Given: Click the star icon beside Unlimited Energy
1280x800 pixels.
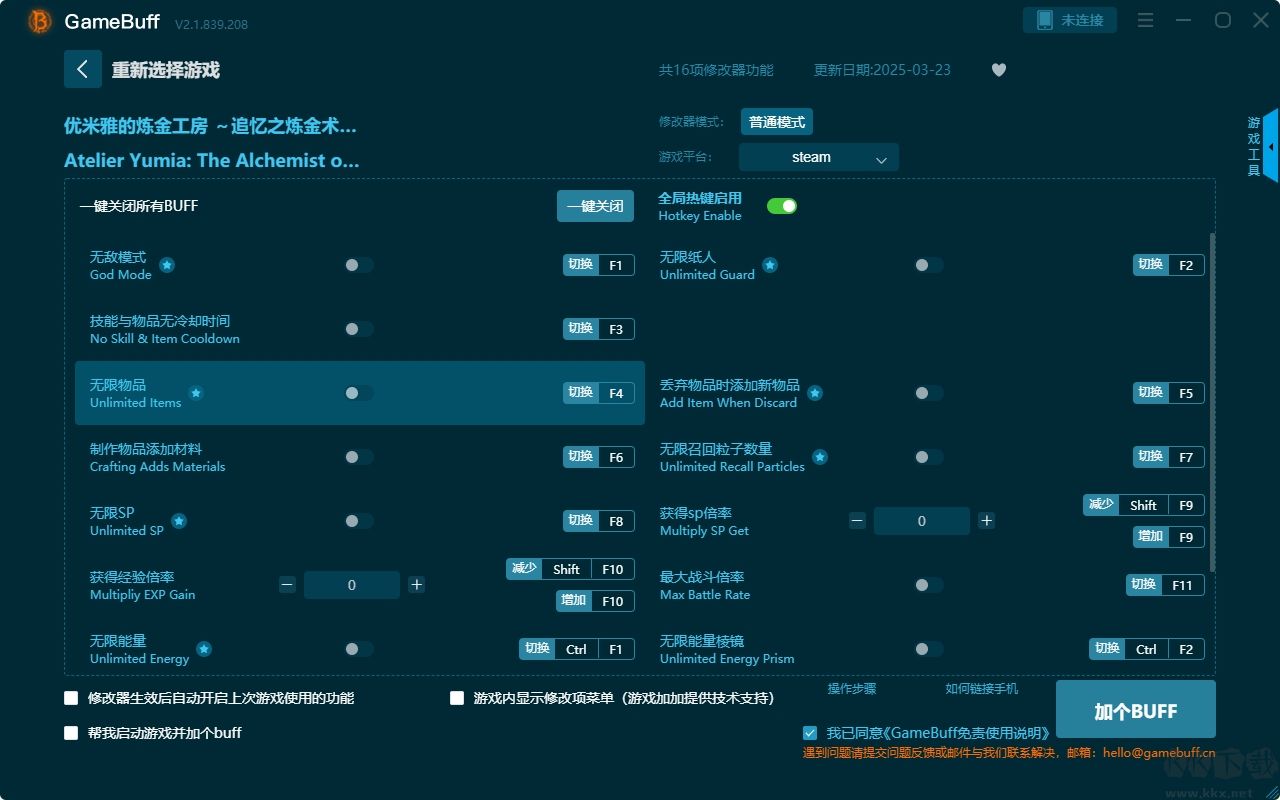Looking at the screenshot, I should point(204,649).
